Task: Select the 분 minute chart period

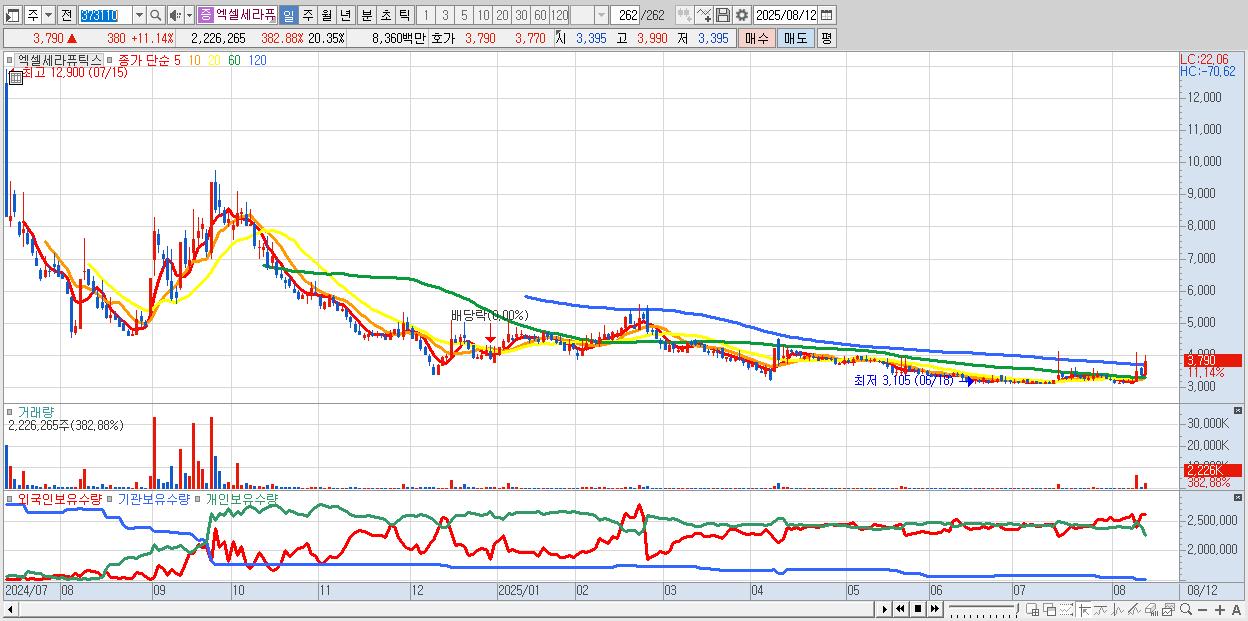Action: click(x=366, y=15)
